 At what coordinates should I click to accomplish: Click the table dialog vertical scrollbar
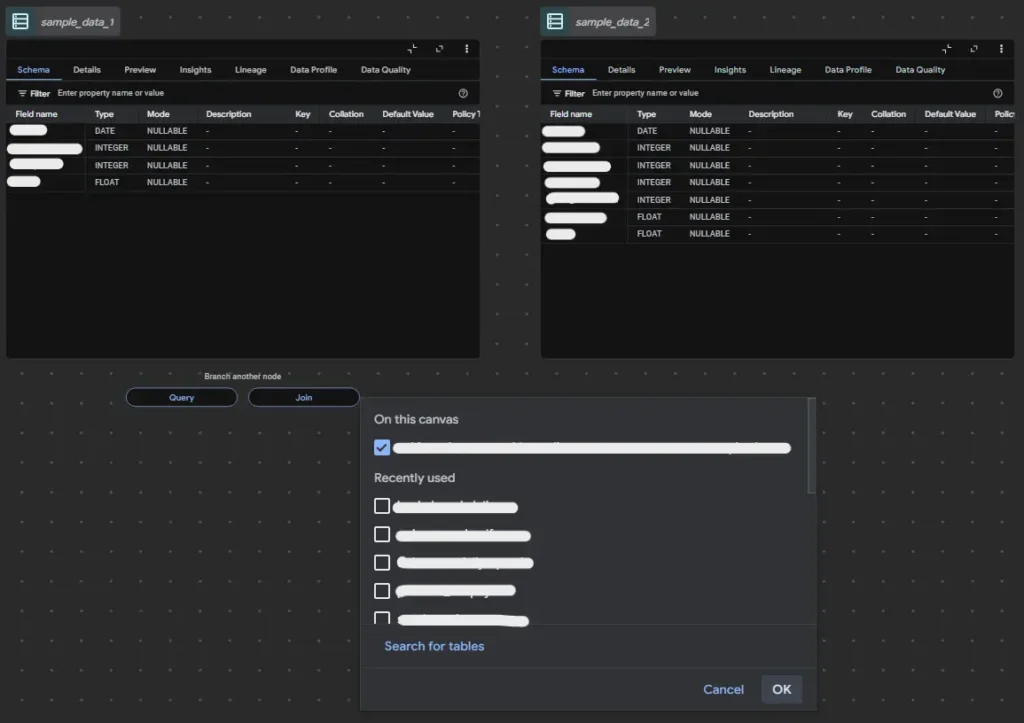[812, 446]
